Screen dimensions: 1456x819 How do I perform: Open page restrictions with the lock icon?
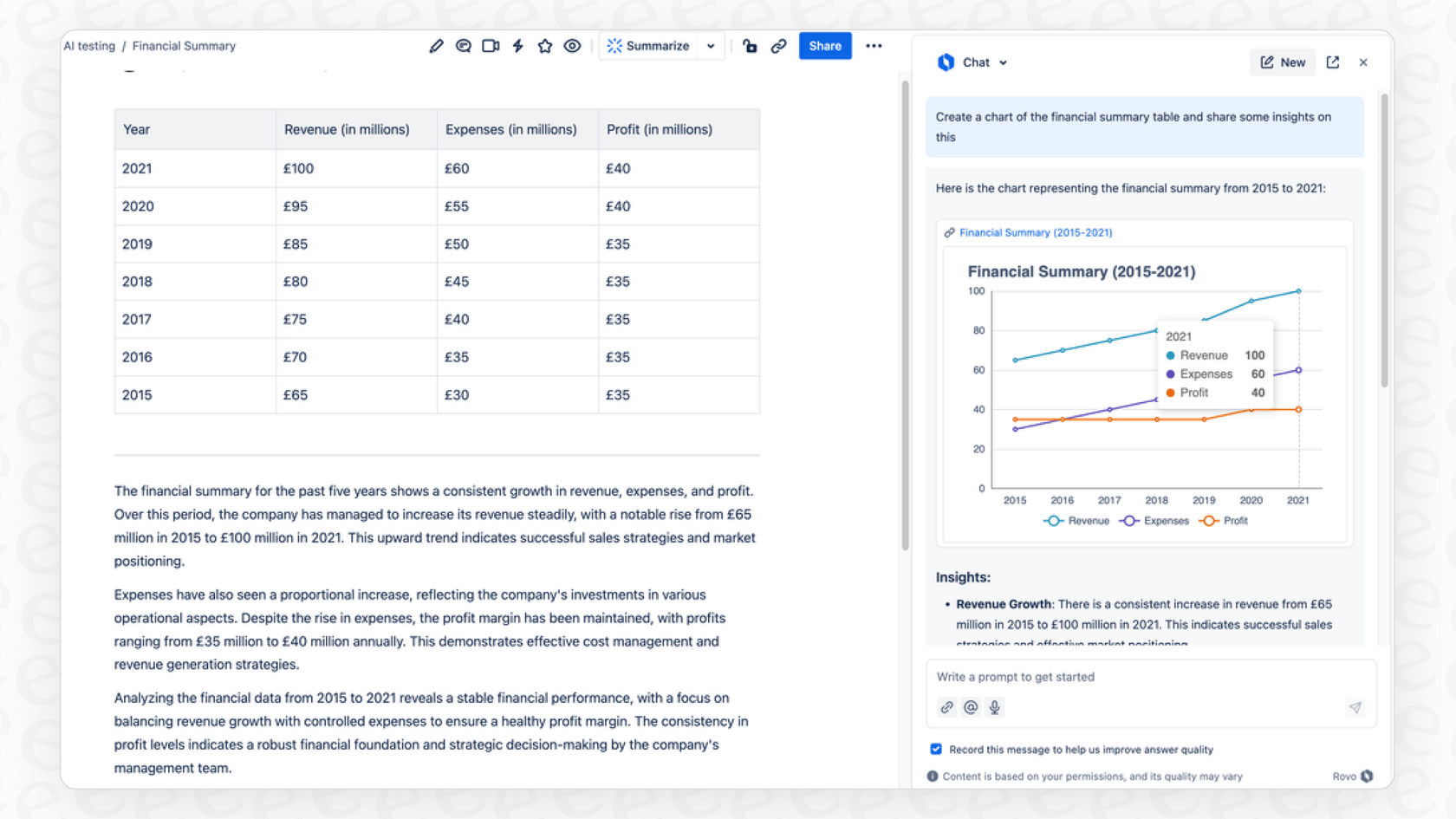pos(750,46)
